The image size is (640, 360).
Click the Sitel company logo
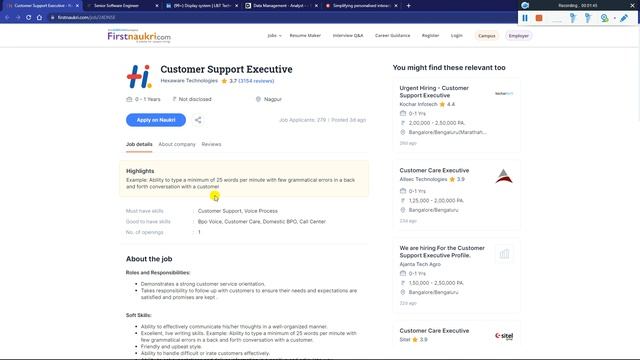point(504,336)
